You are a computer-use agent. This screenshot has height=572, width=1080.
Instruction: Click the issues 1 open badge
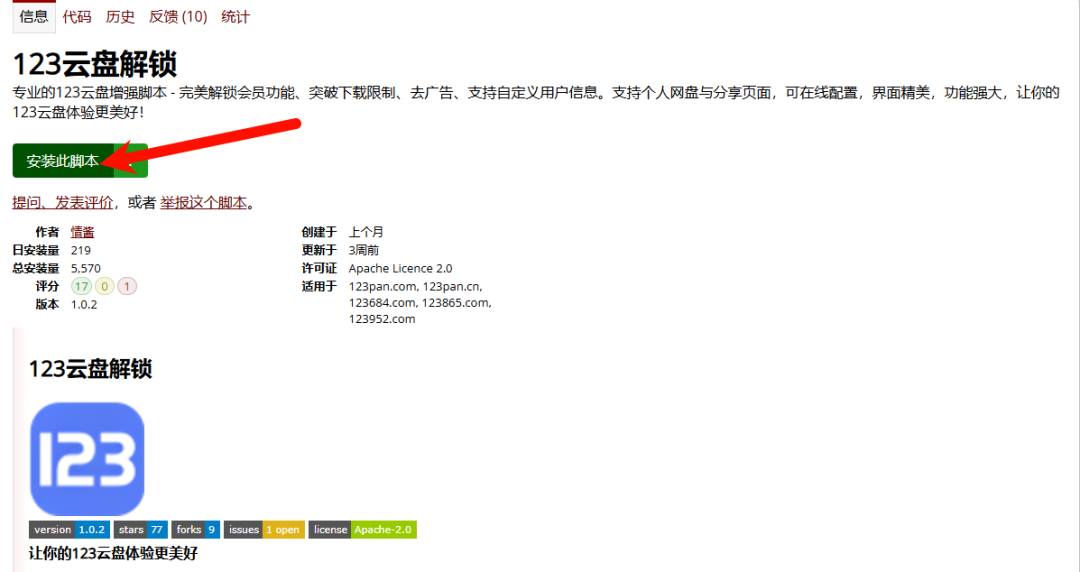[264, 529]
